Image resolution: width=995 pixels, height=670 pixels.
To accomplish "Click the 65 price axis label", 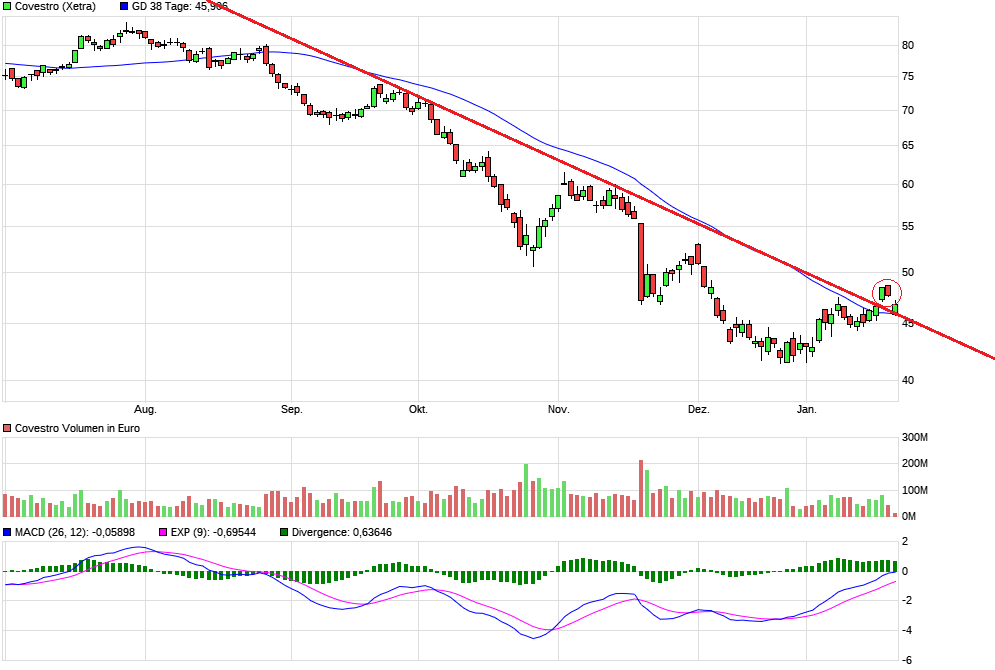I will [908, 145].
